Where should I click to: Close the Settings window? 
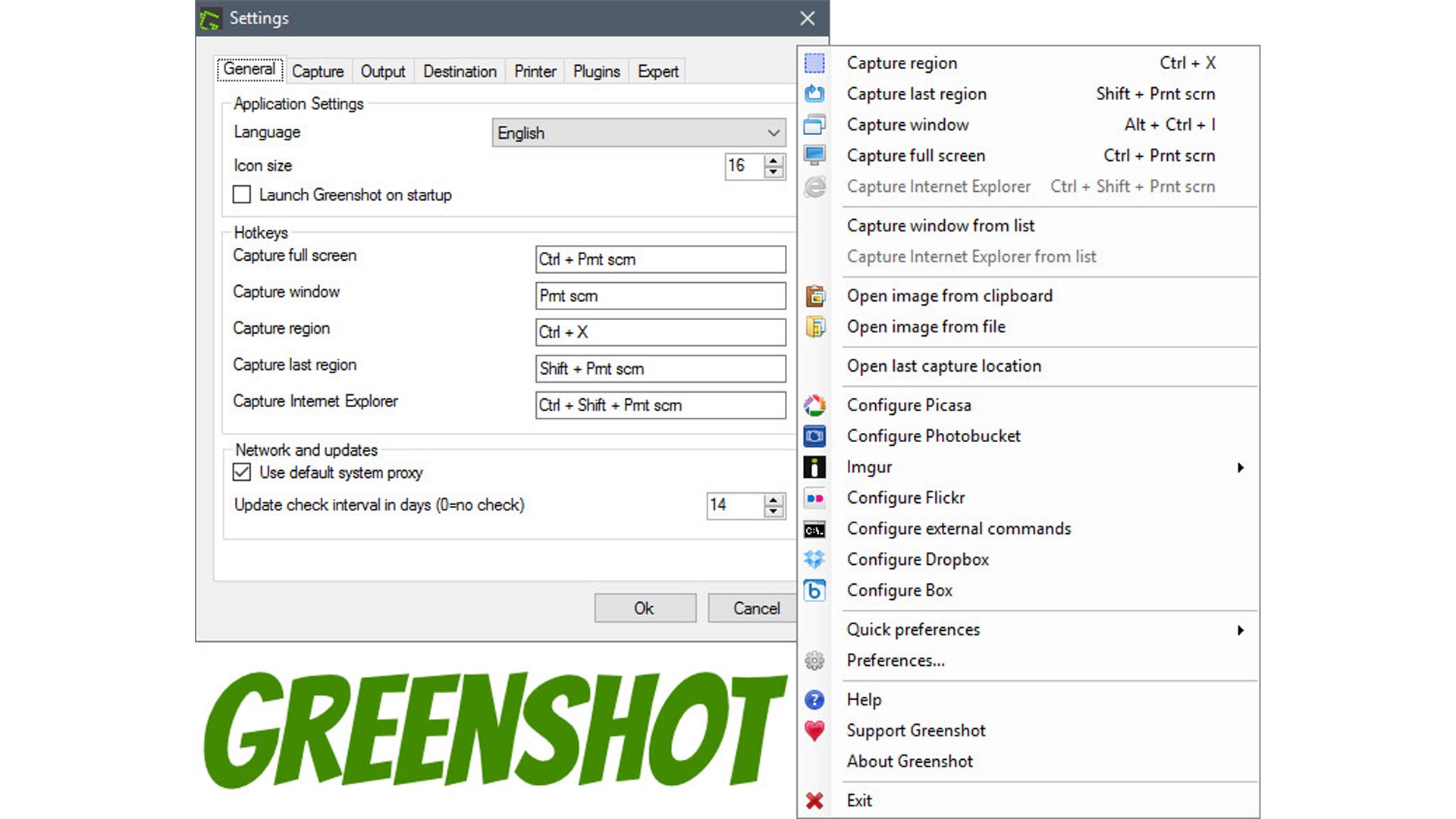coord(808,18)
